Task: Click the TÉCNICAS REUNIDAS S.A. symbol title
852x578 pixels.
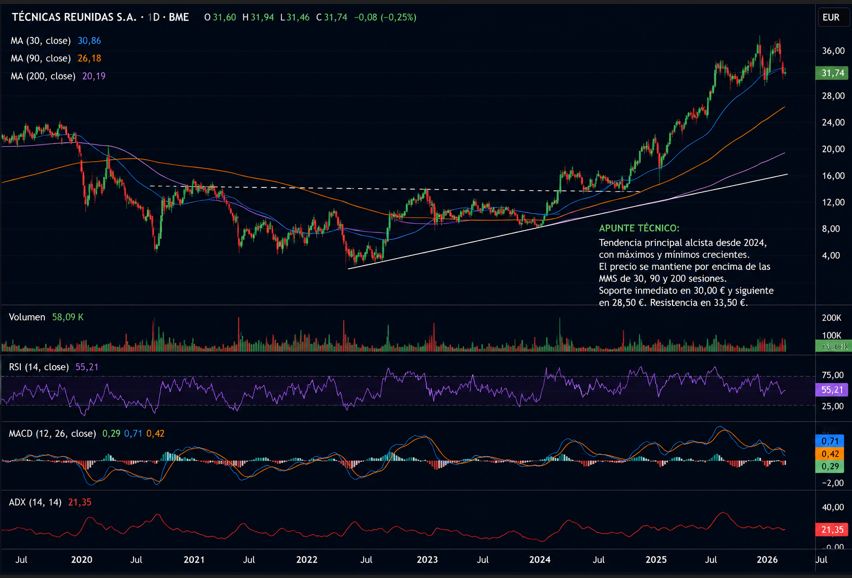Action: (74, 17)
